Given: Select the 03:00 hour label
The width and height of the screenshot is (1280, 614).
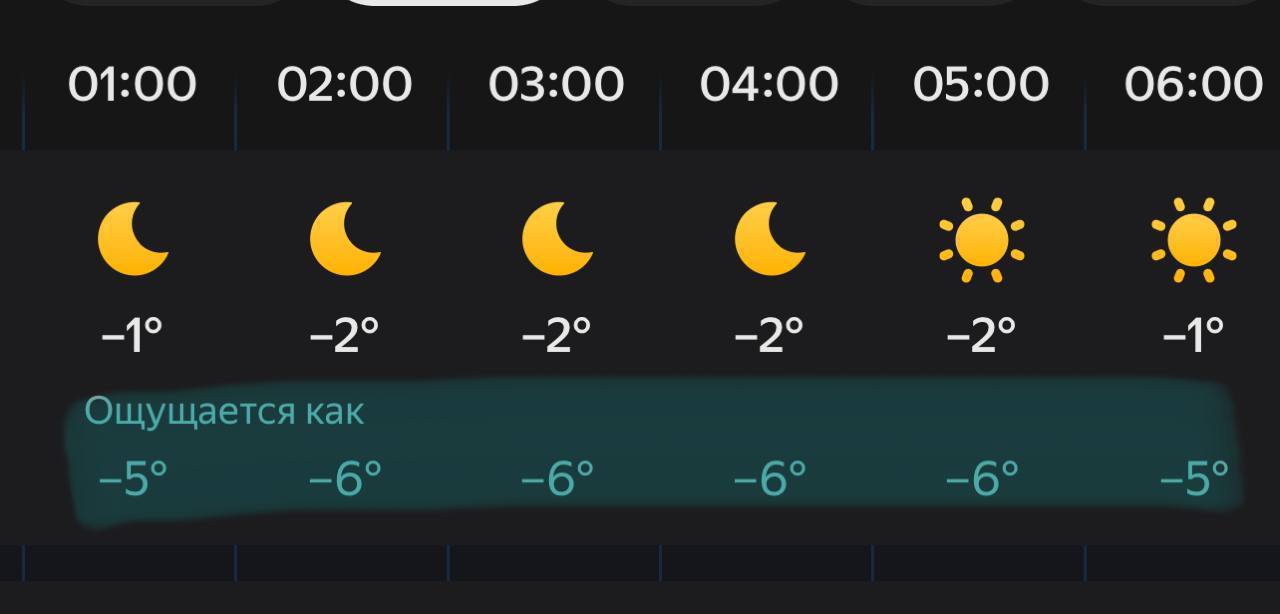Looking at the screenshot, I should point(556,84).
